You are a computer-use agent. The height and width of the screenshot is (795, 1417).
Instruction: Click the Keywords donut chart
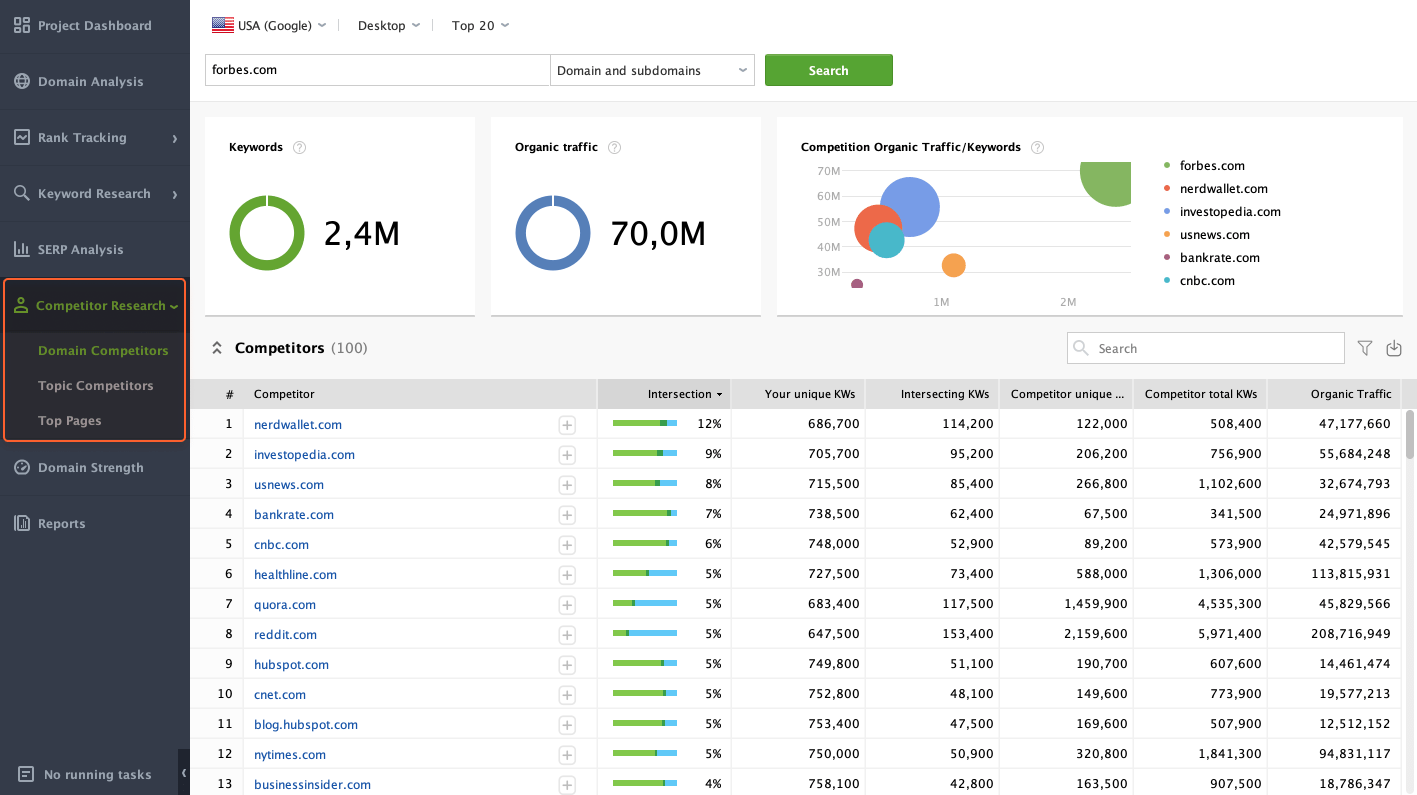(267, 233)
